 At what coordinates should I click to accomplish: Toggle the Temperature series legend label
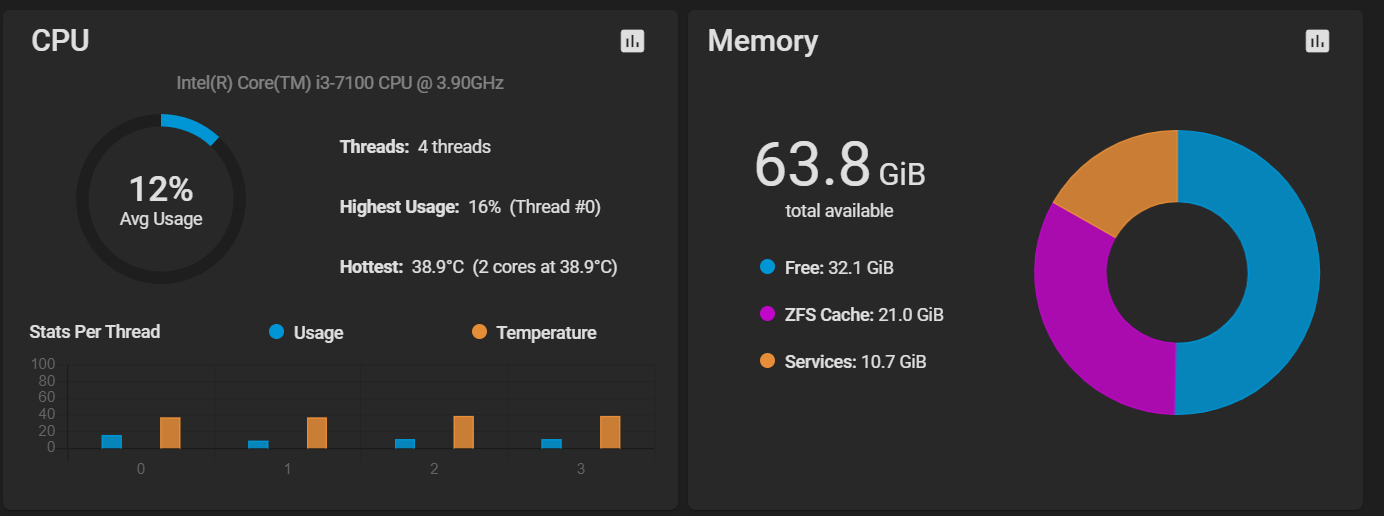546,333
